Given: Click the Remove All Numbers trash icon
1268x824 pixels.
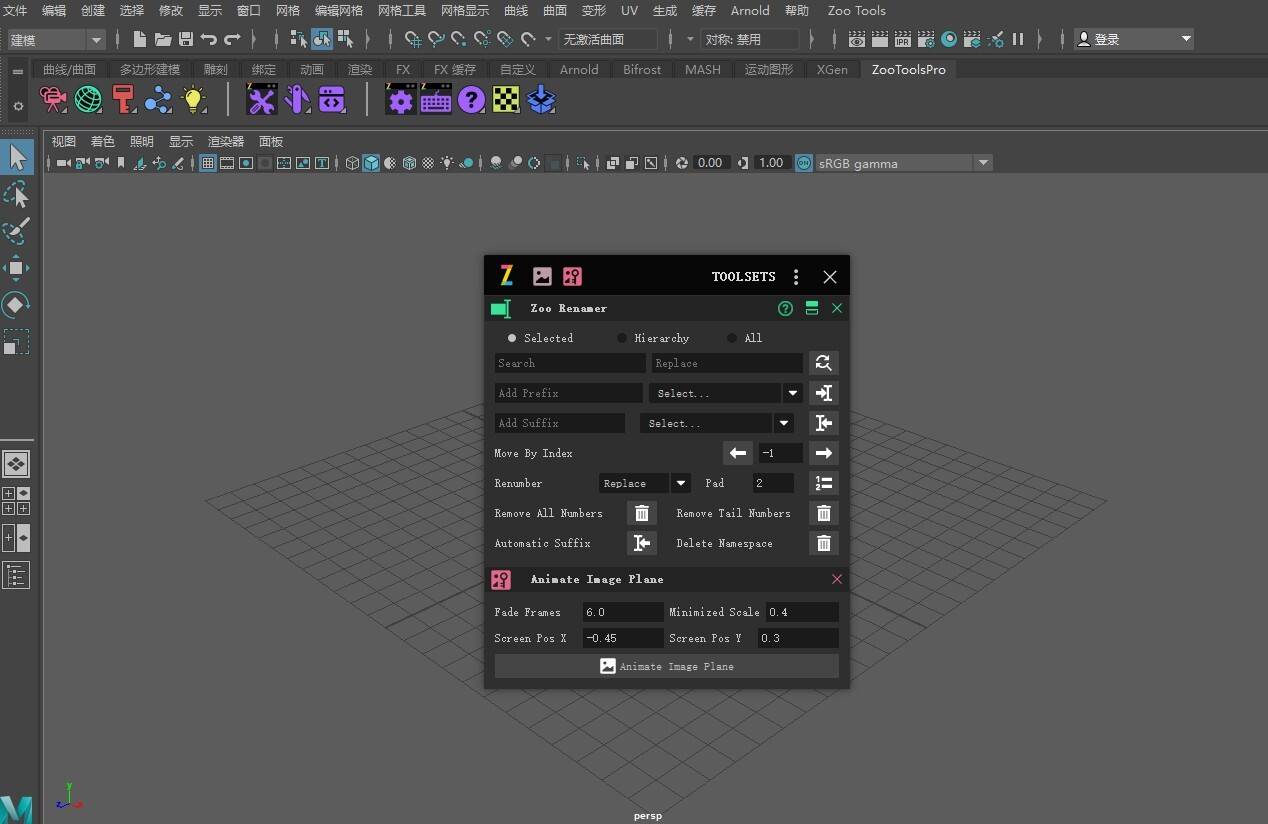Looking at the screenshot, I should pyautogui.click(x=641, y=513).
